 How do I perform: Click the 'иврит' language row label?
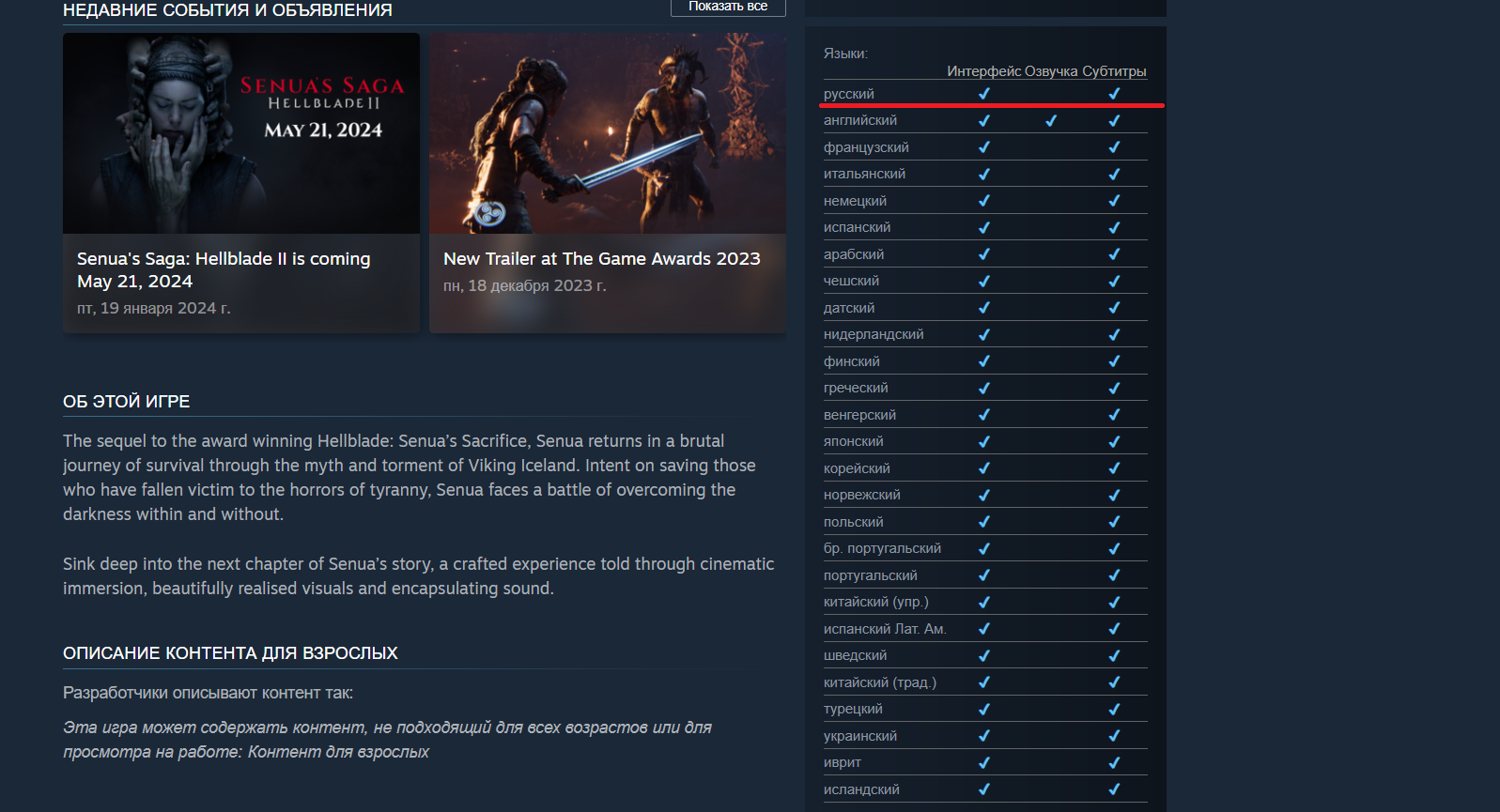tap(843, 762)
